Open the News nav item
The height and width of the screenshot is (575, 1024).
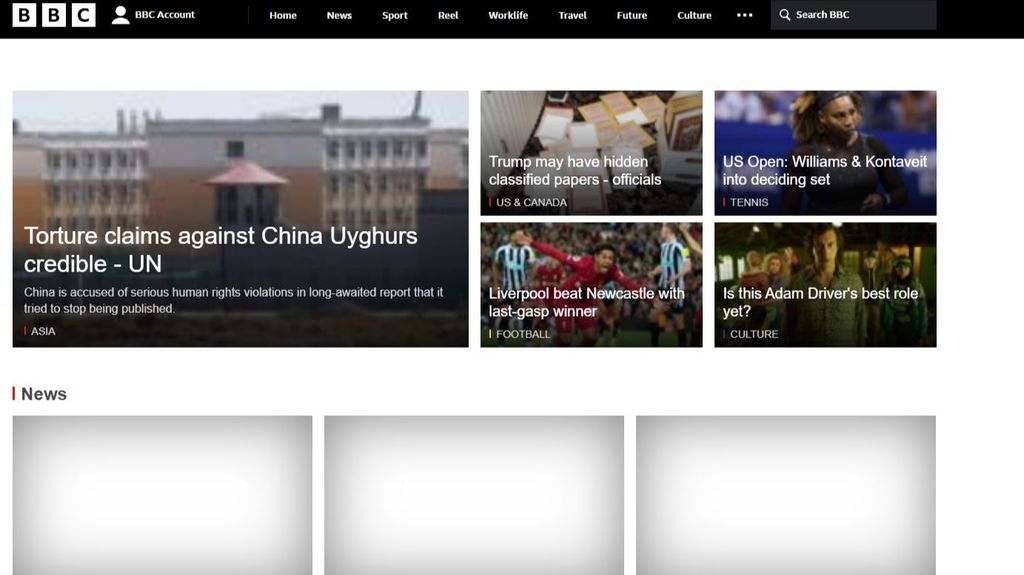click(339, 15)
